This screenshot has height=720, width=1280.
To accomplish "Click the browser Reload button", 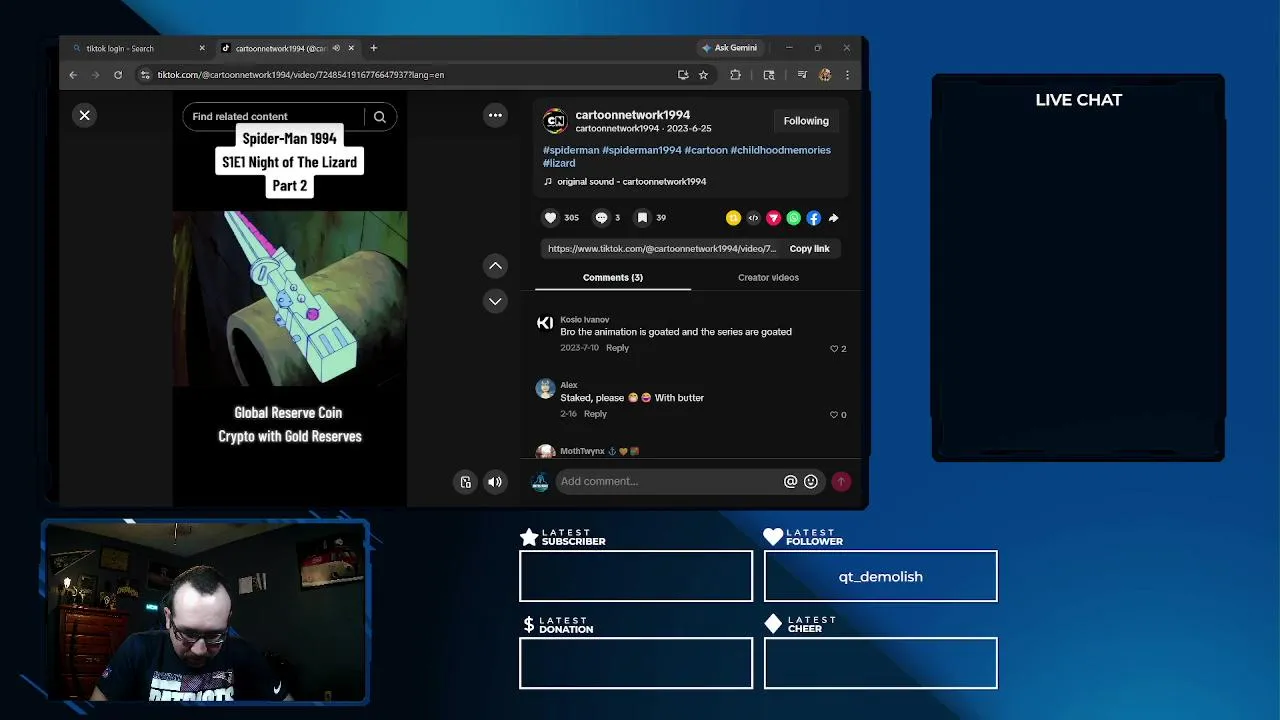I will 118,75.
